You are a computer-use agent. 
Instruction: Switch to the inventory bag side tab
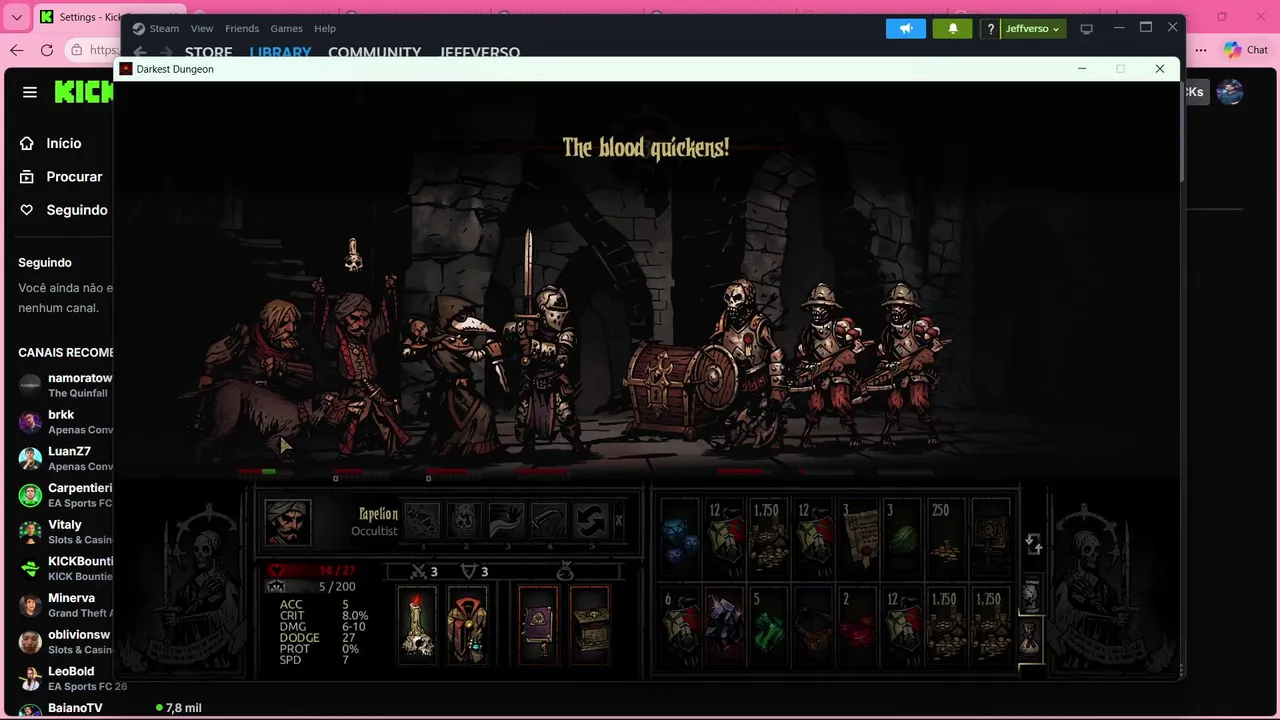1031,638
